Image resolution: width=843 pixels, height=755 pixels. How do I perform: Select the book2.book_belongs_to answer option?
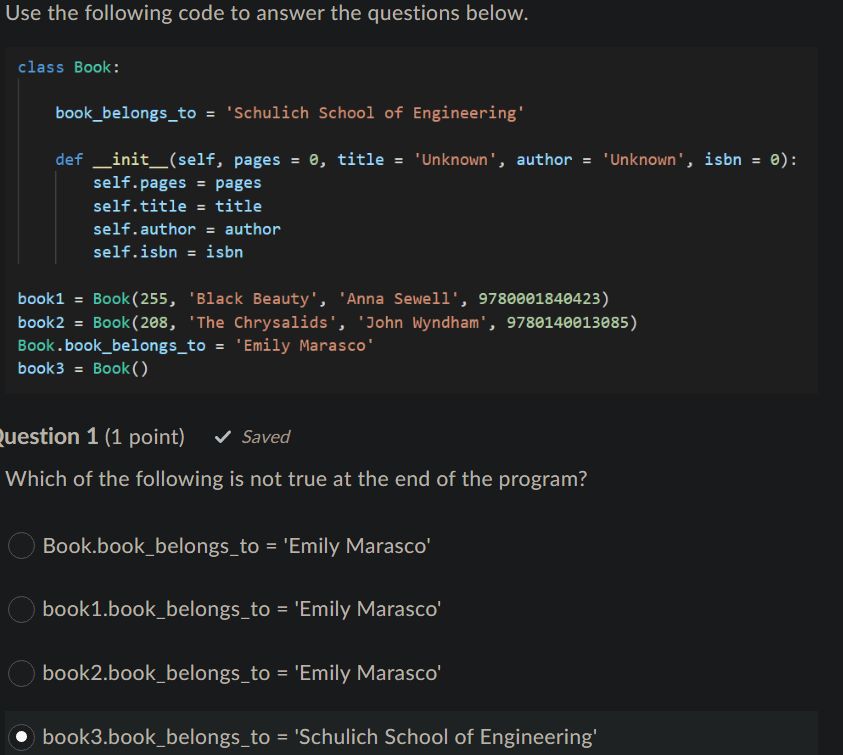(21, 674)
